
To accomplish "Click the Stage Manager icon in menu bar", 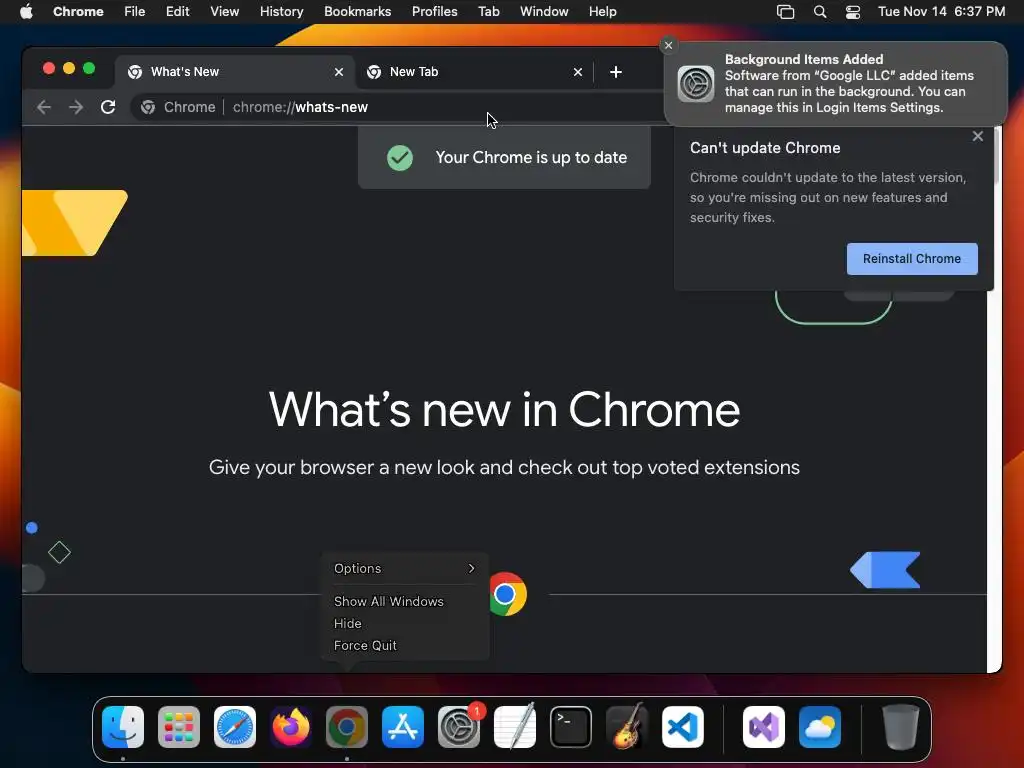I will 786,12.
